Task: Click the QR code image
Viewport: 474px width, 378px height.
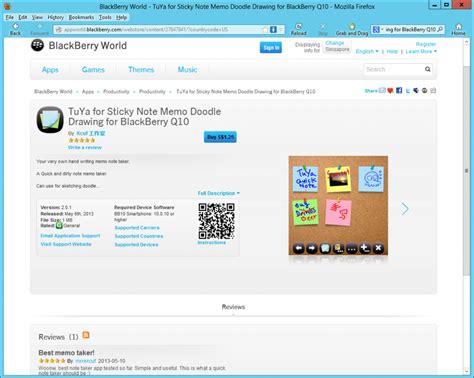Action: (x=216, y=221)
